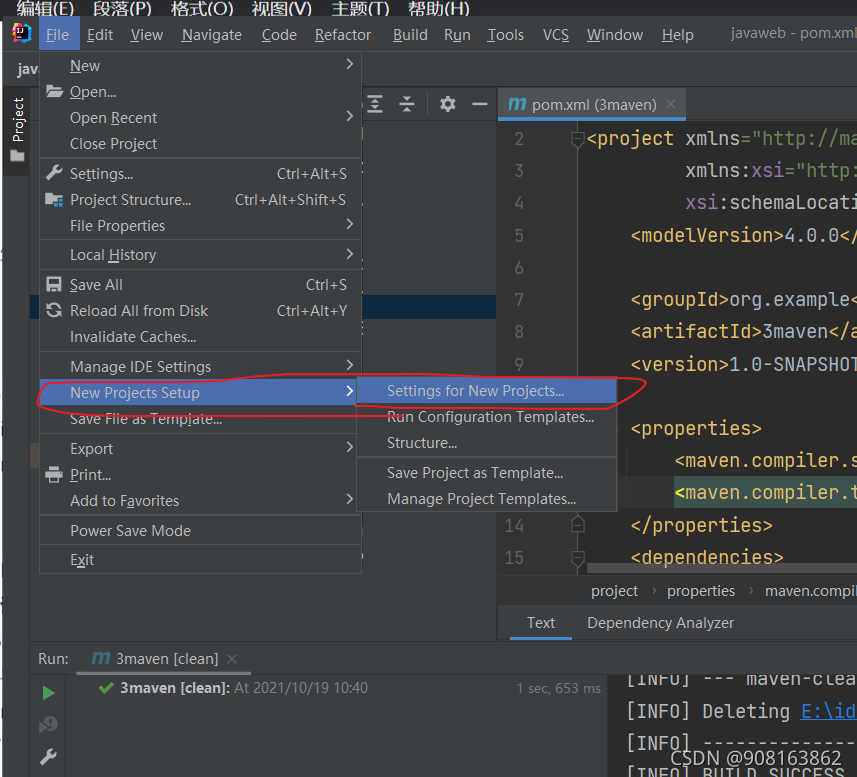
Task: Click the Save All floppy disk icon
Action: 54,284
